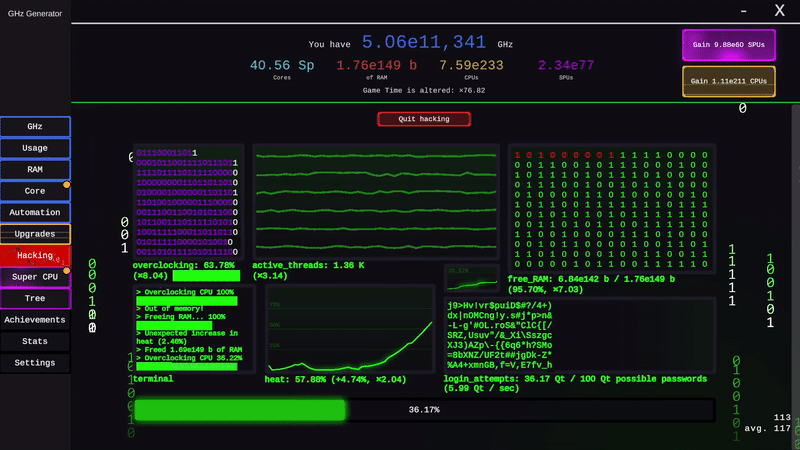
Task: Click the 1.76e149 b RAM value
Action: tap(376, 66)
